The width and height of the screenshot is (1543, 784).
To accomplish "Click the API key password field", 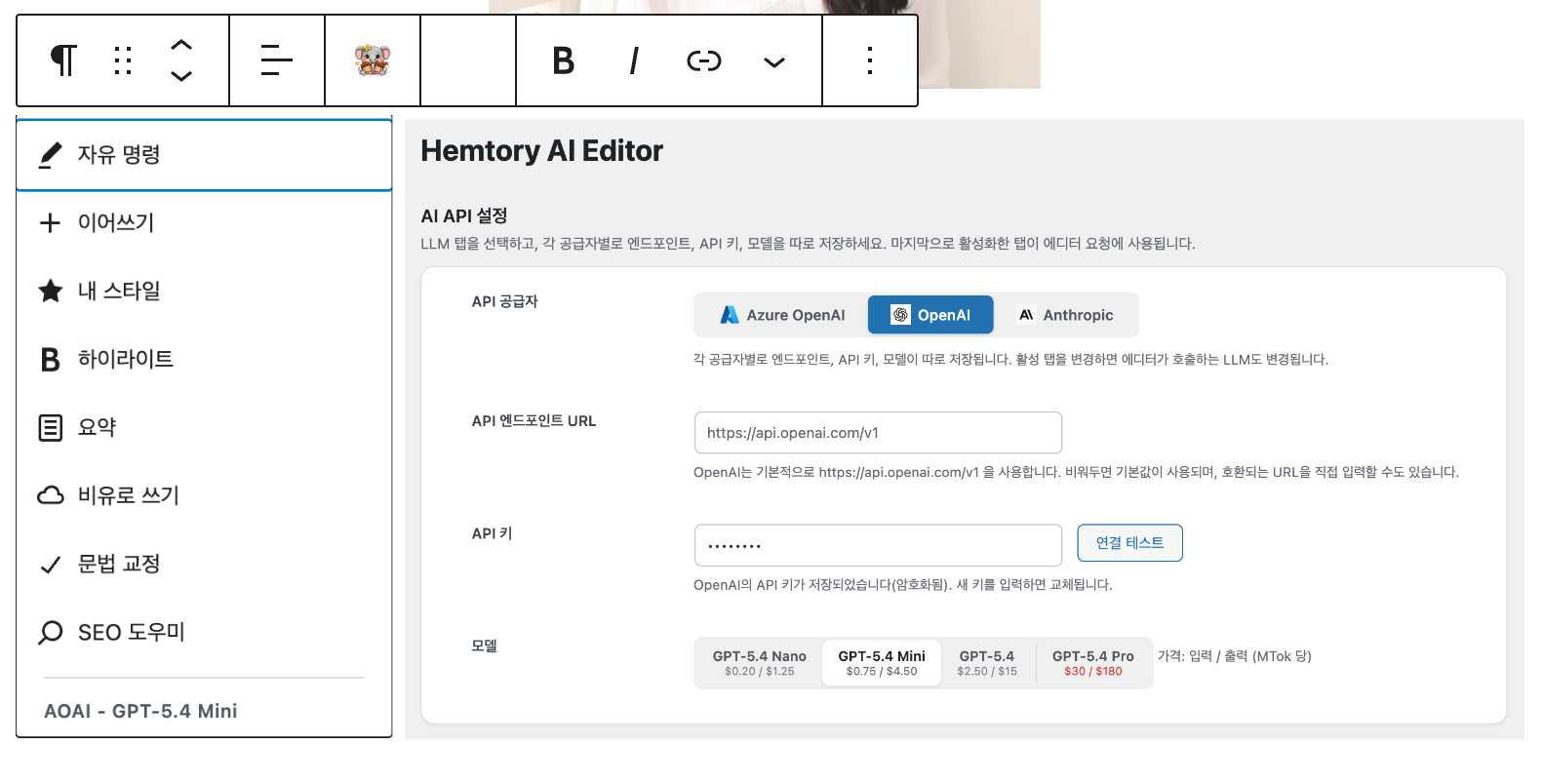I will [878, 545].
